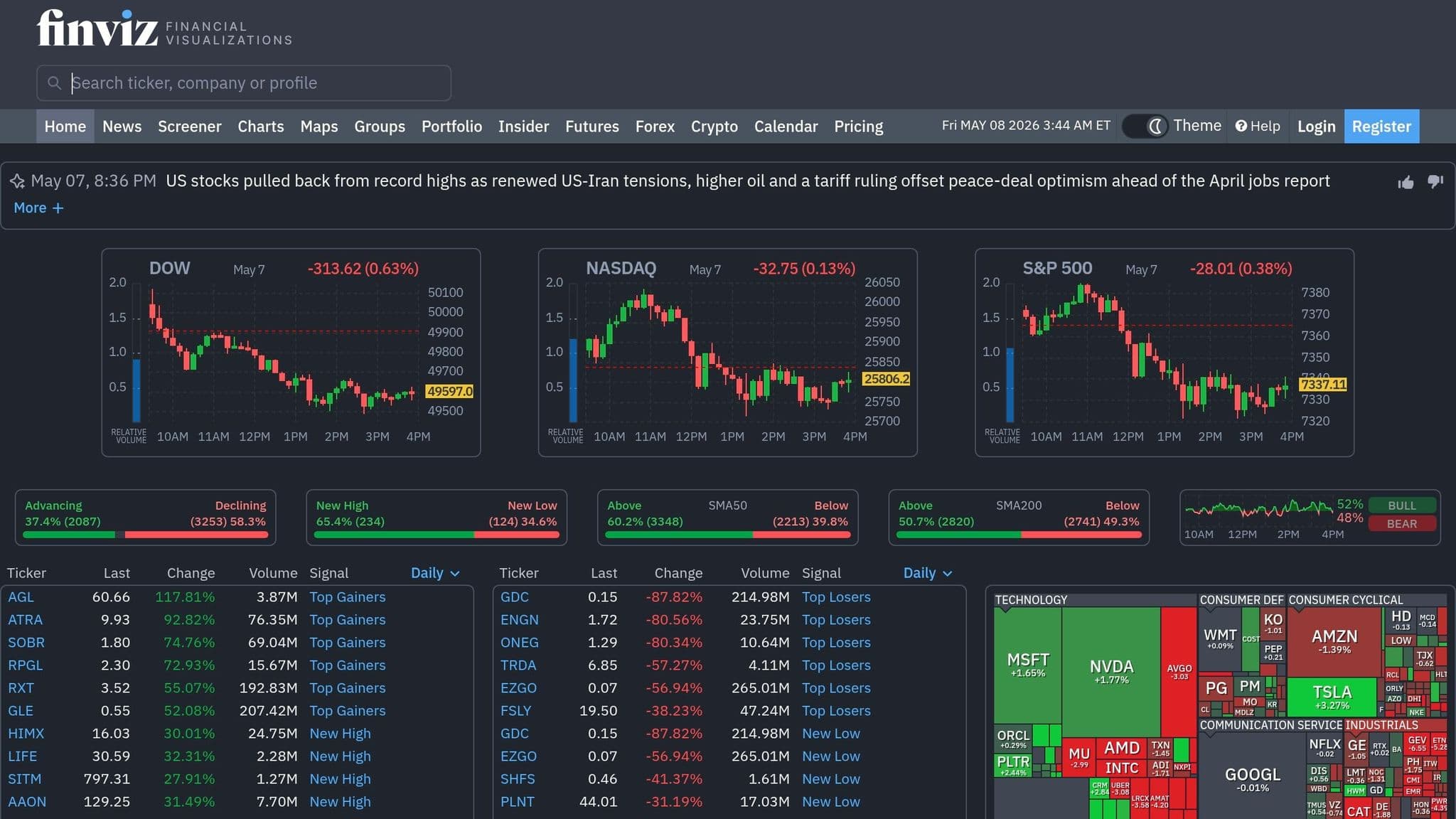Screen dimensions: 1456x819
Task: Give the headline a thumbs up
Action: [x=1406, y=182]
